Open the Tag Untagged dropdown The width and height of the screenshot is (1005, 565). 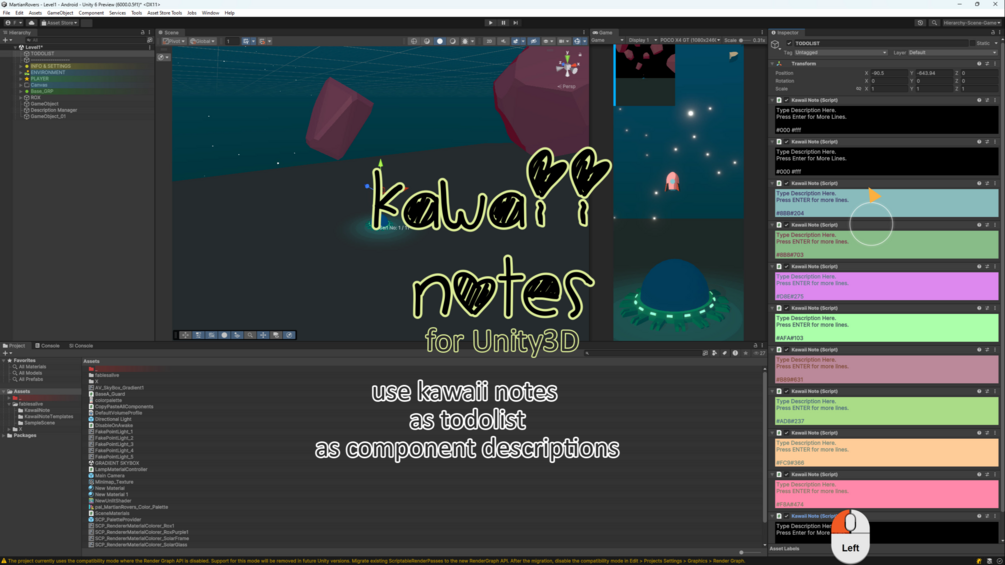840,53
